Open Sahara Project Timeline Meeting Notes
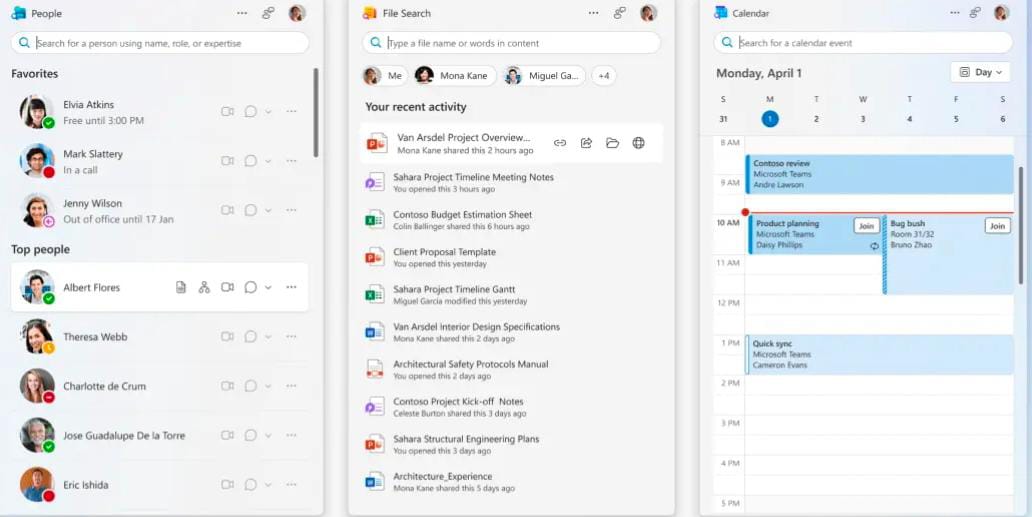The height and width of the screenshot is (517, 1032). [x=511, y=182]
